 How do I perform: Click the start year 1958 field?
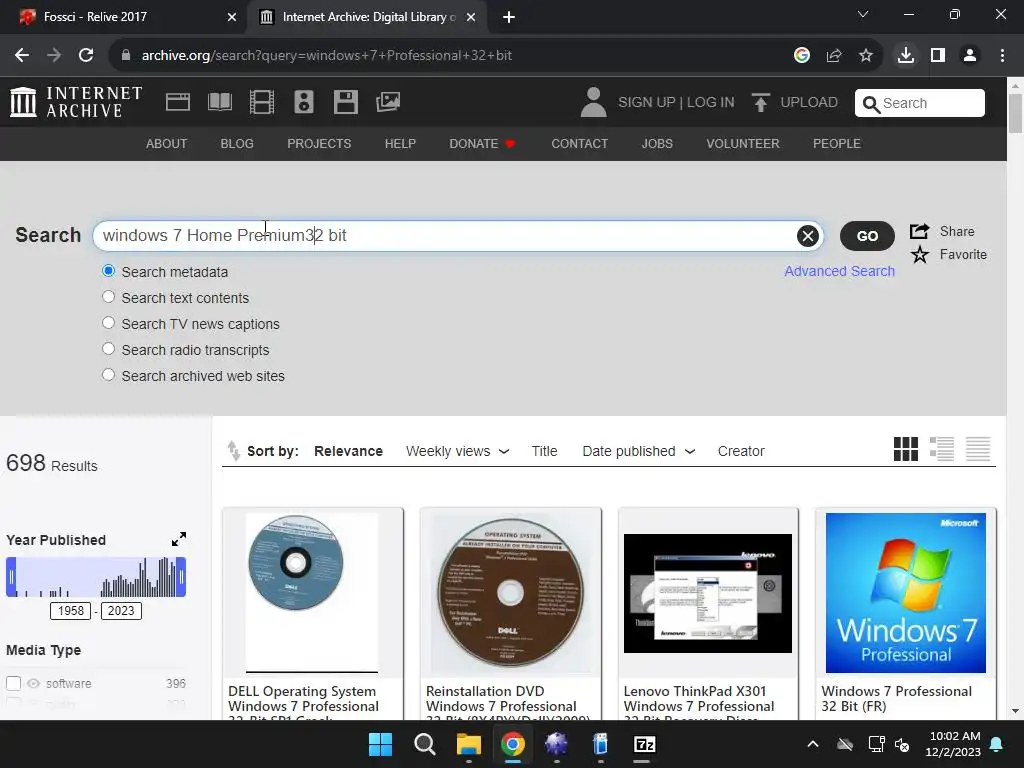click(71, 611)
